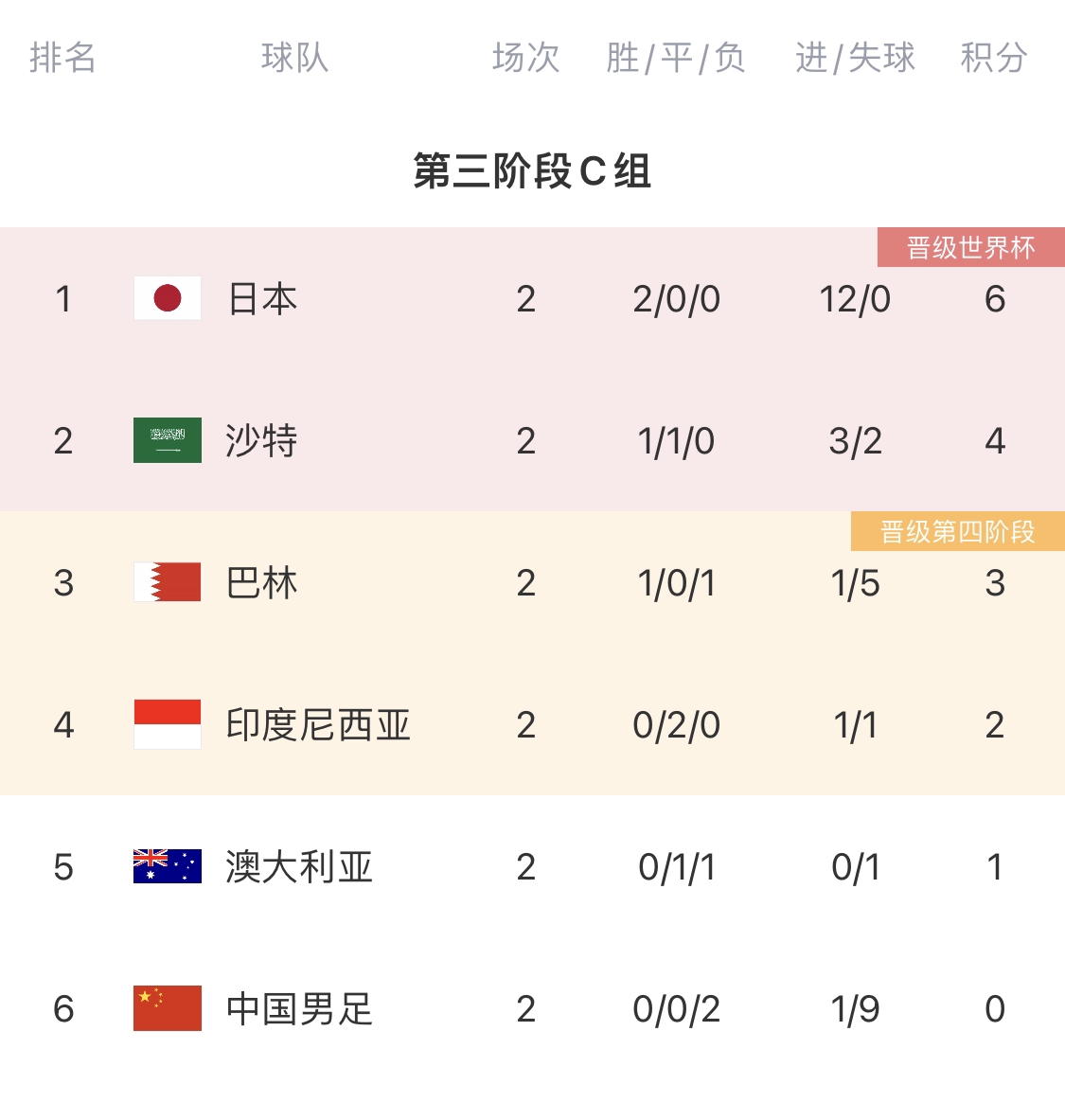Click the 晋级第四阶段 label
The height and width of the screenshot is (1120, 1065).
(957, 531)
